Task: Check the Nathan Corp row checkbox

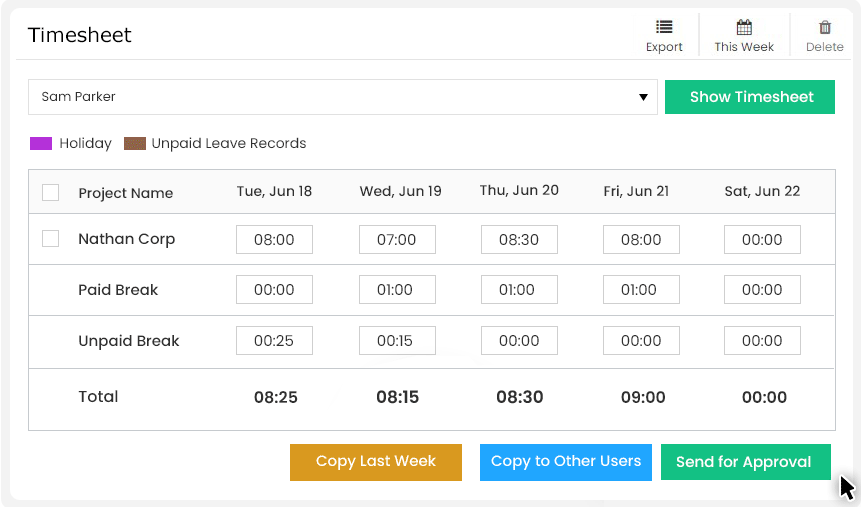Action: tap(51, 239)
